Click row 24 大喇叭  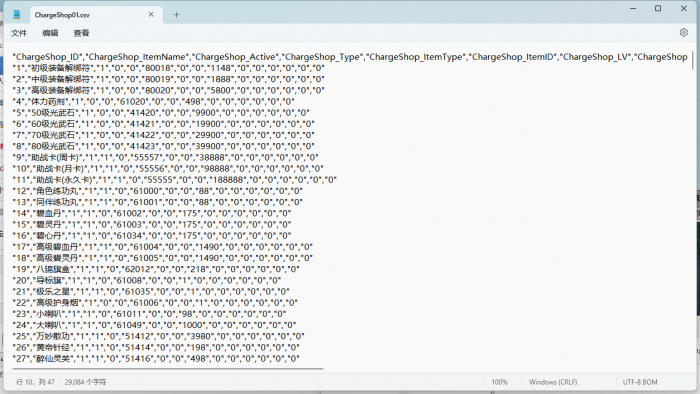click(x=154, y=325)
